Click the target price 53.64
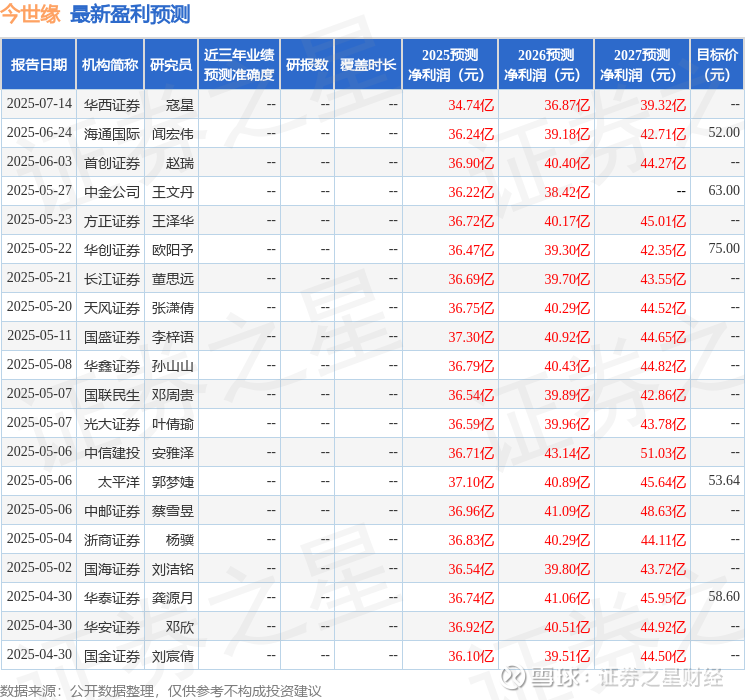This screenshot has width=745, height=700. click(x=724, y=480)
